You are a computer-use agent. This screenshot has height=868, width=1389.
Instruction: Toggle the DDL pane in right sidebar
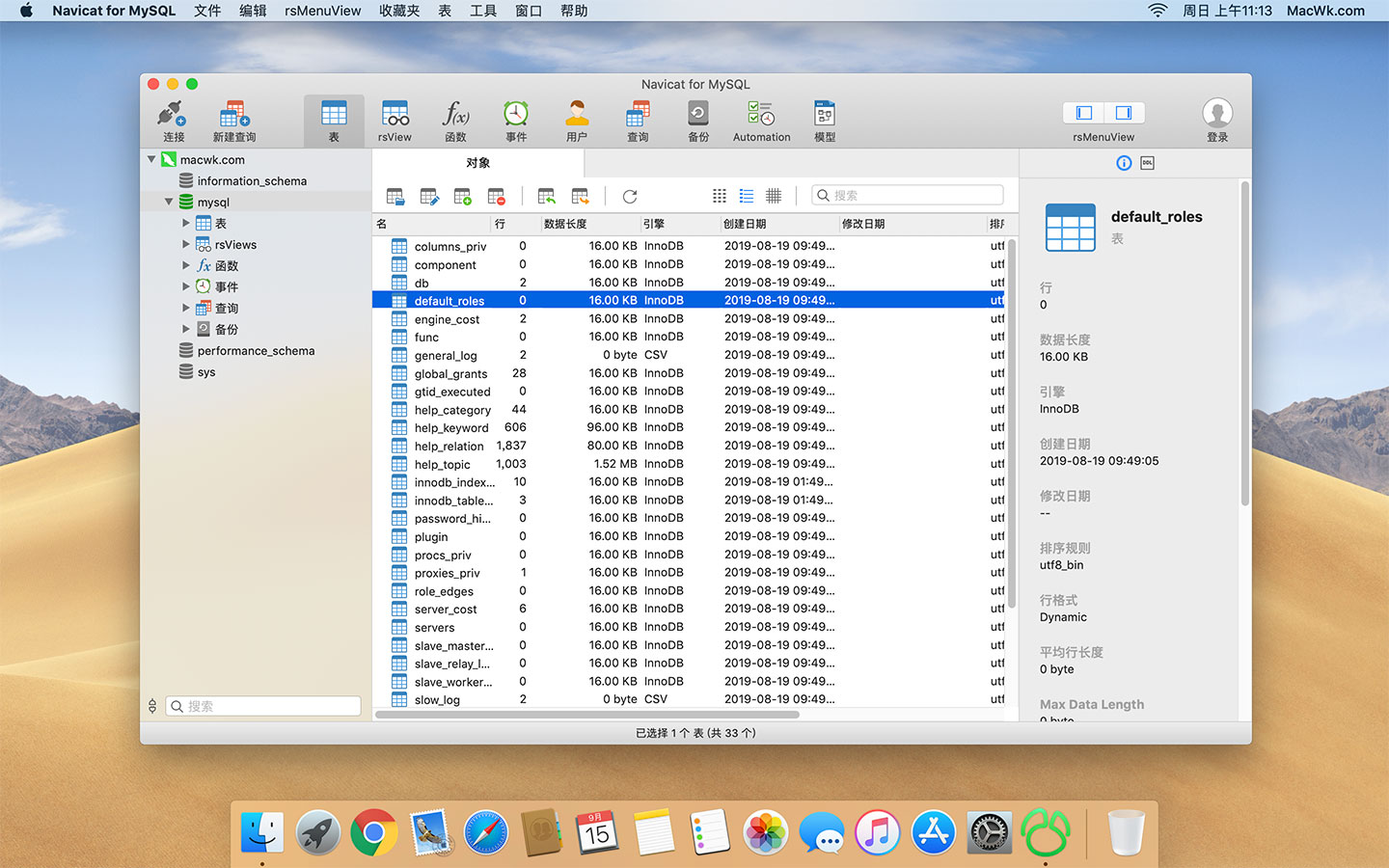[1147, 162]
